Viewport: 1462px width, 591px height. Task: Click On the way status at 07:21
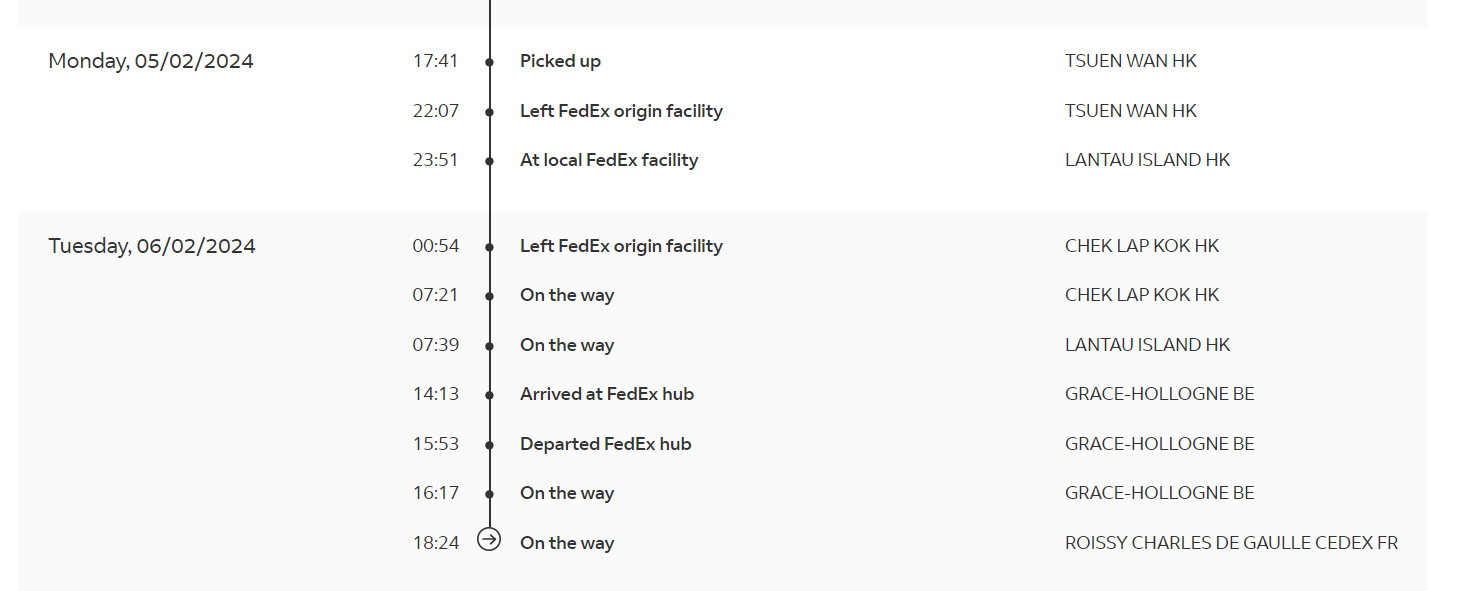567,295
